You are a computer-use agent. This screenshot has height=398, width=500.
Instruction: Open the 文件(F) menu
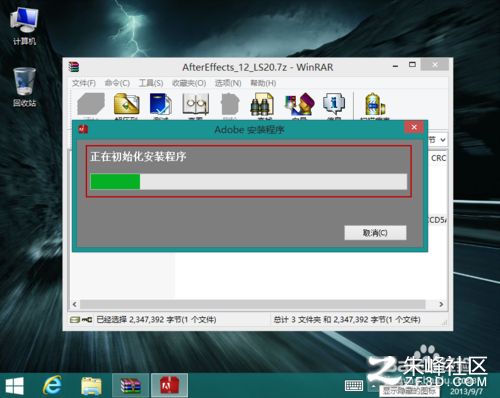click(84, 83)
